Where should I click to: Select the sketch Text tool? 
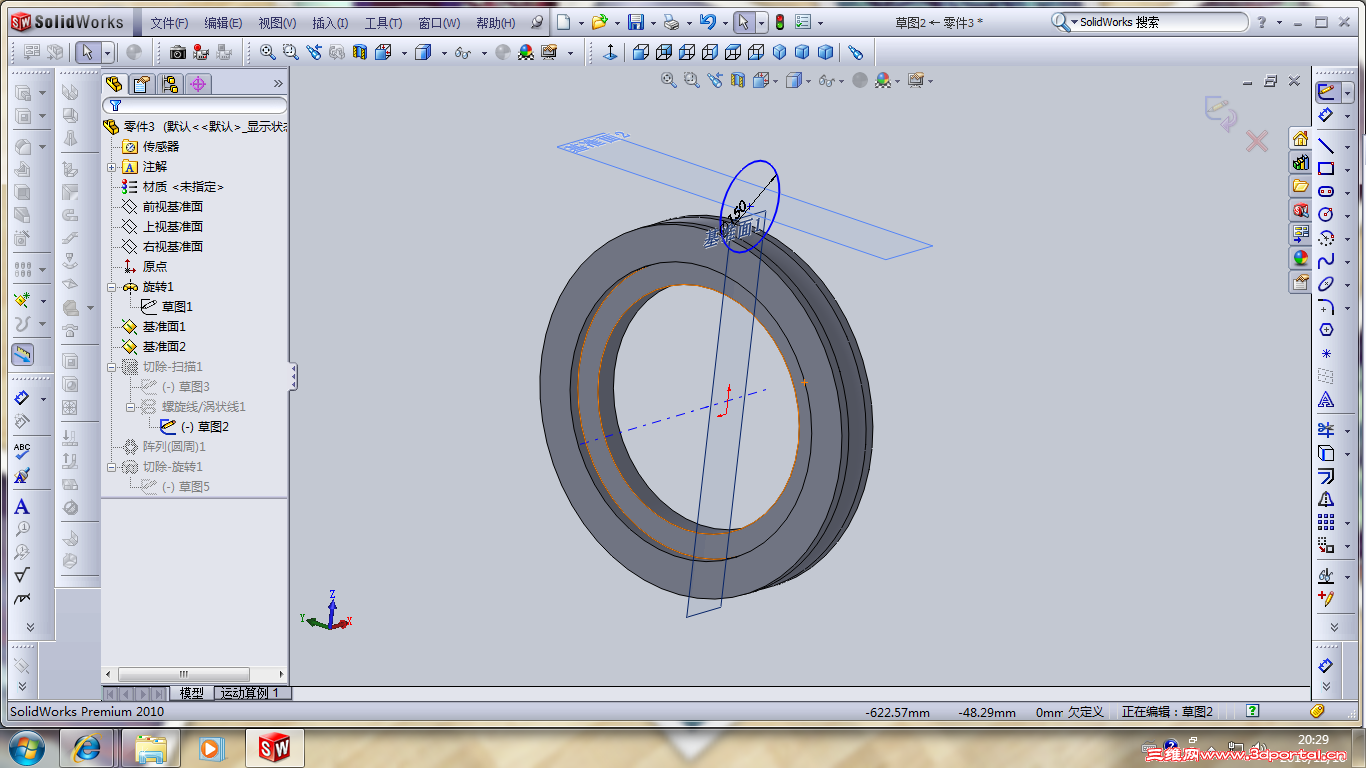point(1326,400)
